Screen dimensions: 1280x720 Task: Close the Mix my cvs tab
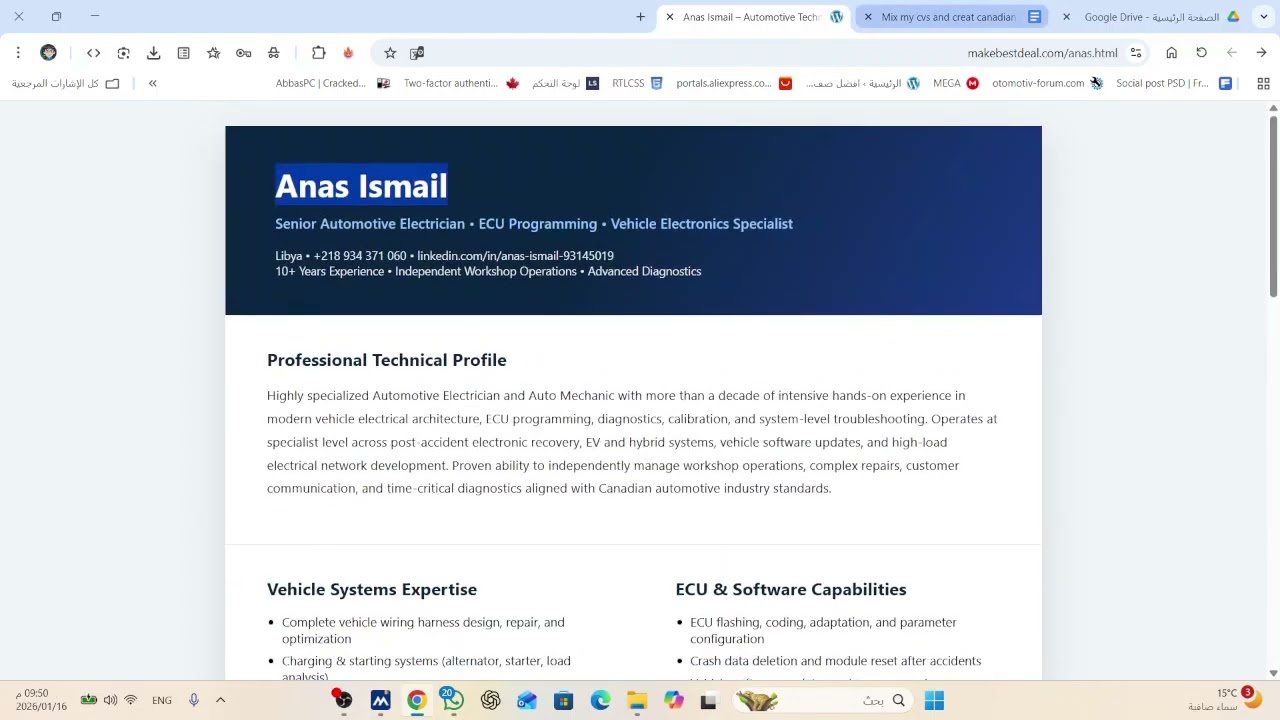click(x=868, y=17)
